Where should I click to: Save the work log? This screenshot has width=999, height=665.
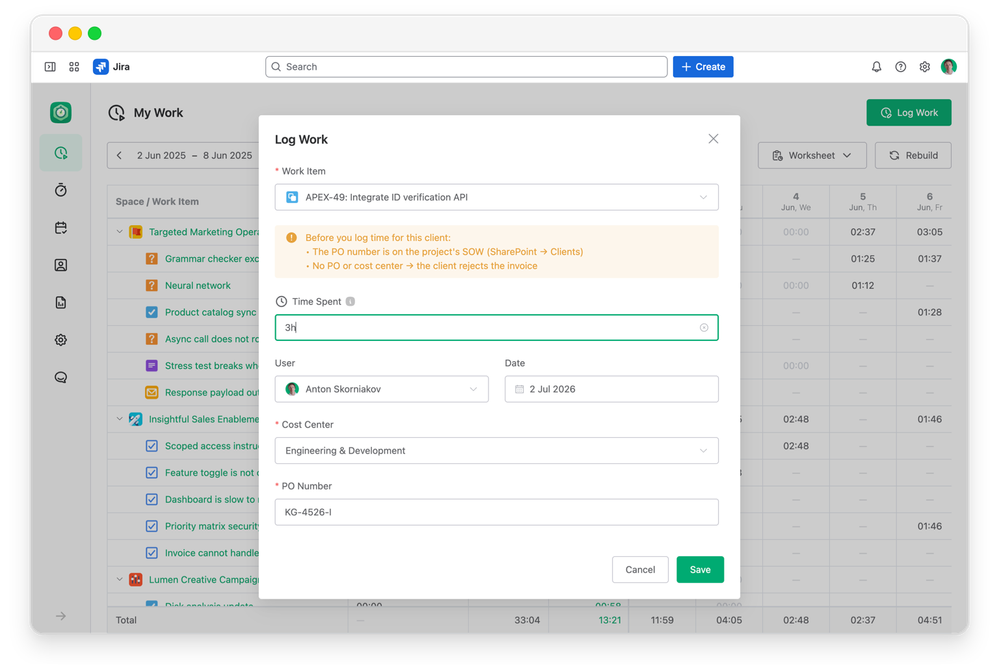coord(700,569)
